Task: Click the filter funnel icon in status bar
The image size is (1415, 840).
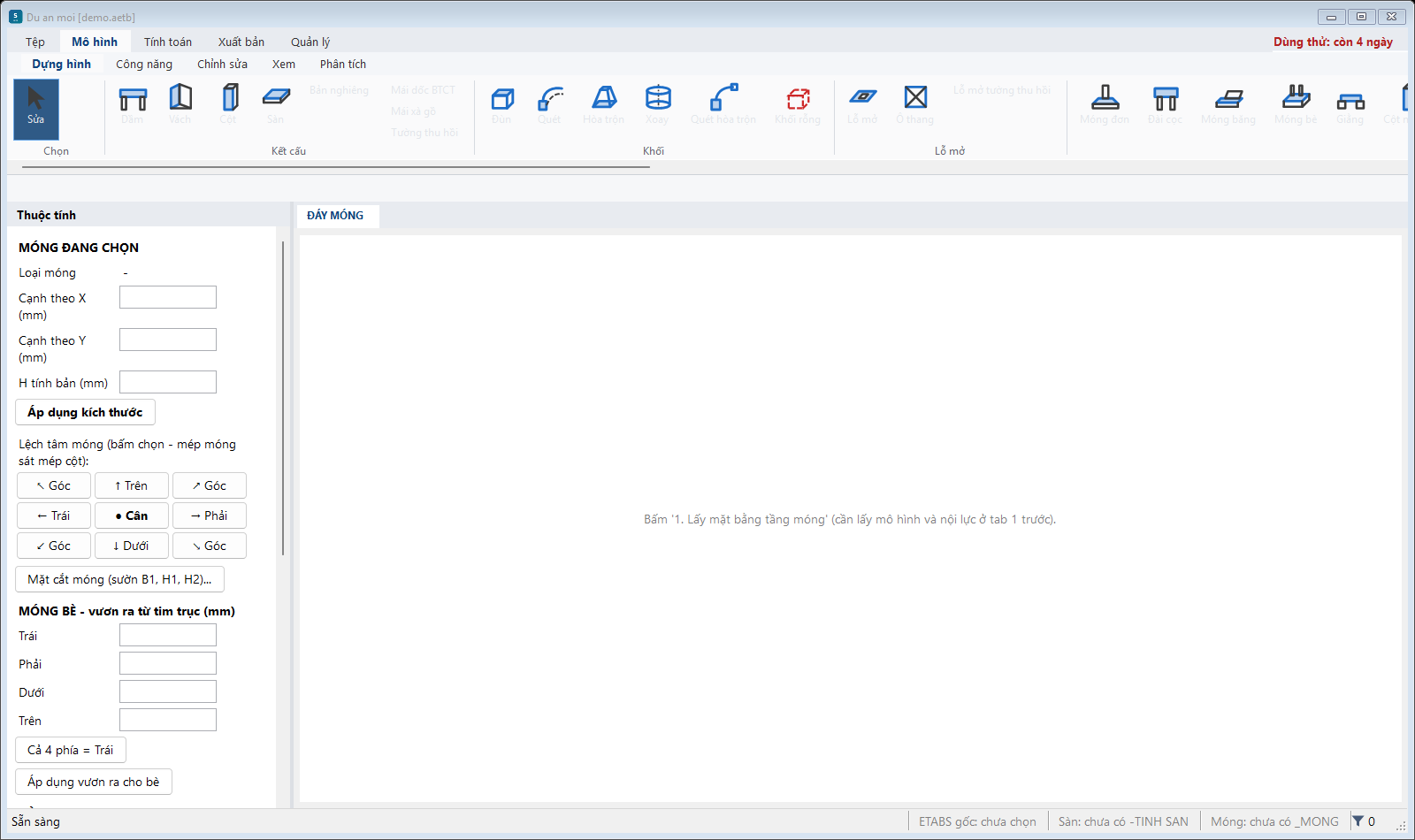Action: 1358,821
